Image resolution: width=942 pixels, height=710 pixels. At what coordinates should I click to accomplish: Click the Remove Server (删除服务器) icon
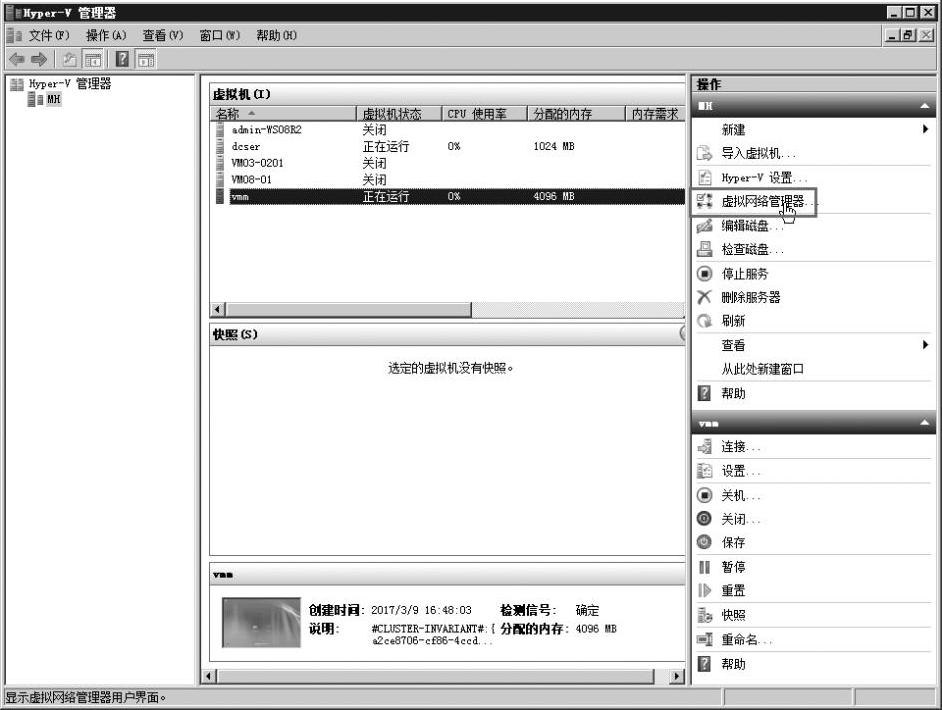coord(704,297)
